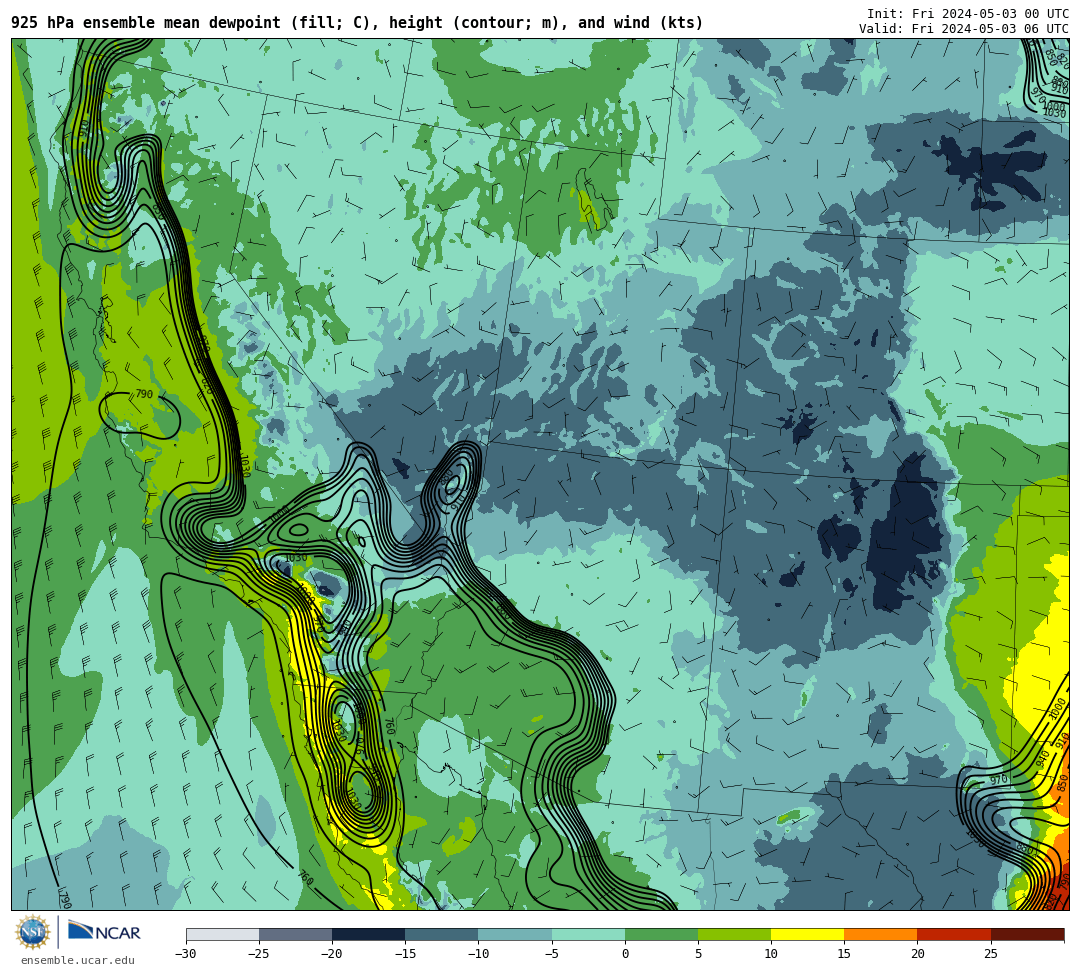The image size is (1080, 973).
Task: Click the -25 to -20 colorbar swatch
Action: (x=295, y=934)
